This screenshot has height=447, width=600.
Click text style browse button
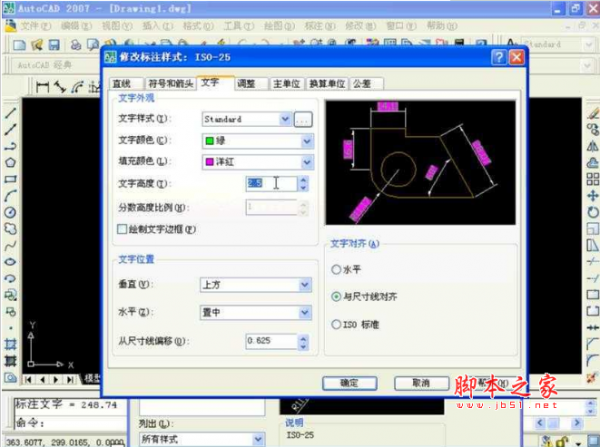coord(303,119)
